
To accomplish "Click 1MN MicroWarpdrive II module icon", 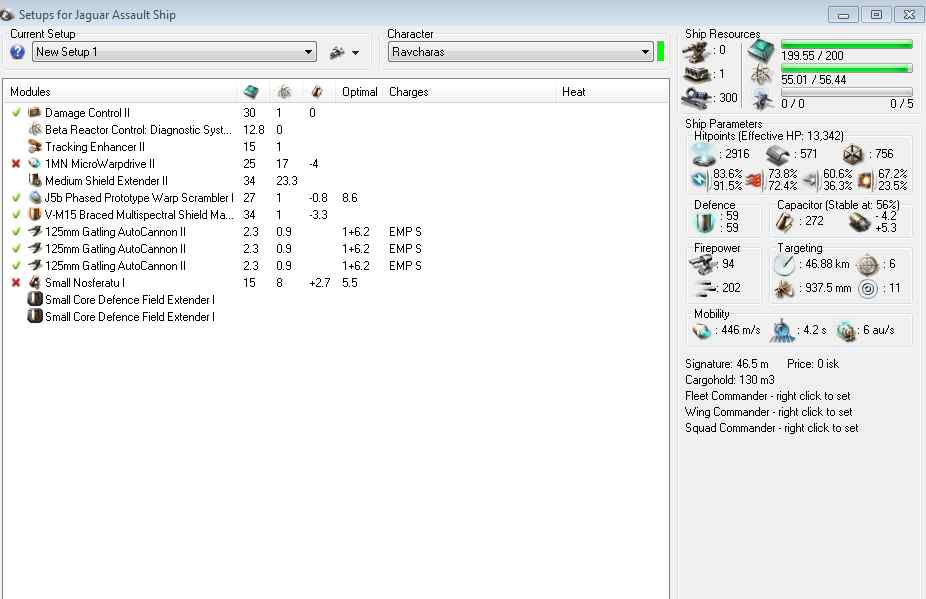I will tap(35, 164).
